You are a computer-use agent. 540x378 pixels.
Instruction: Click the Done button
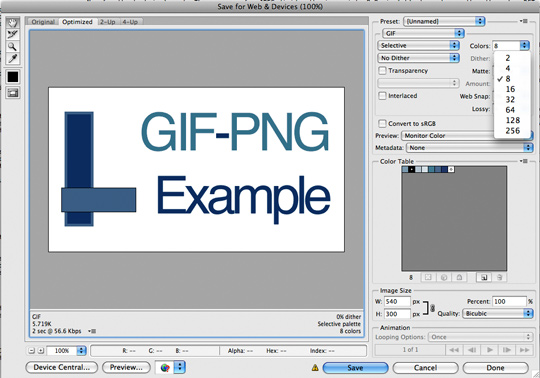pyautogui.click(x=496, y=368)
